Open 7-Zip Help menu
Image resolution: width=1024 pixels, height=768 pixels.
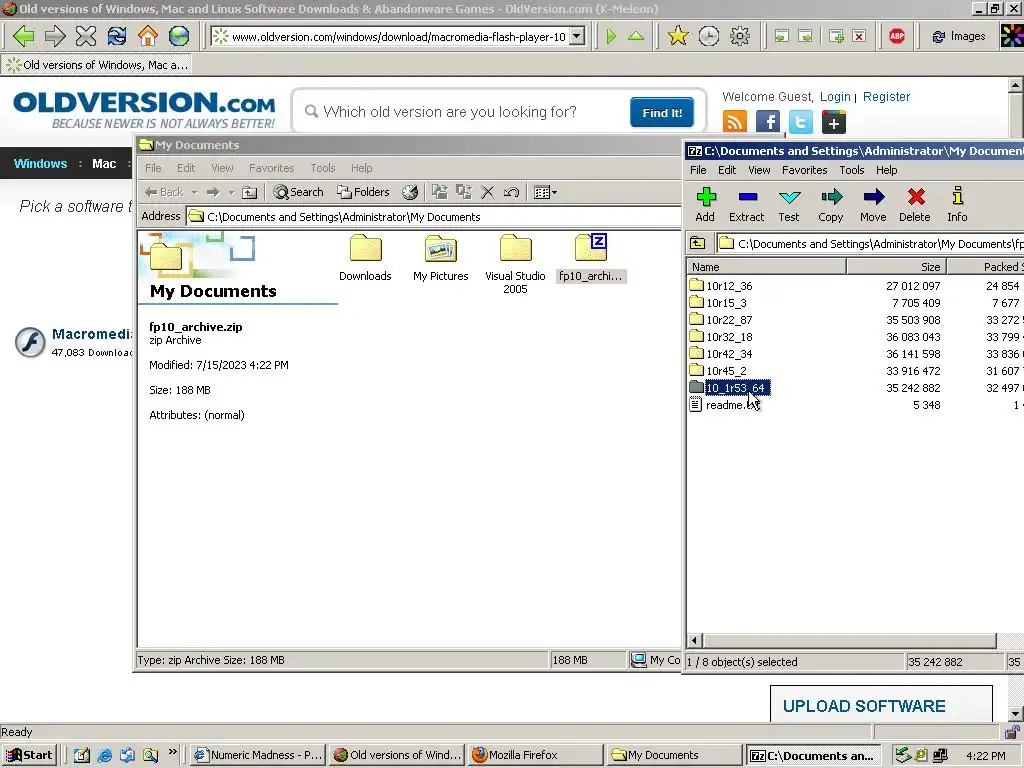pos(886,170)
